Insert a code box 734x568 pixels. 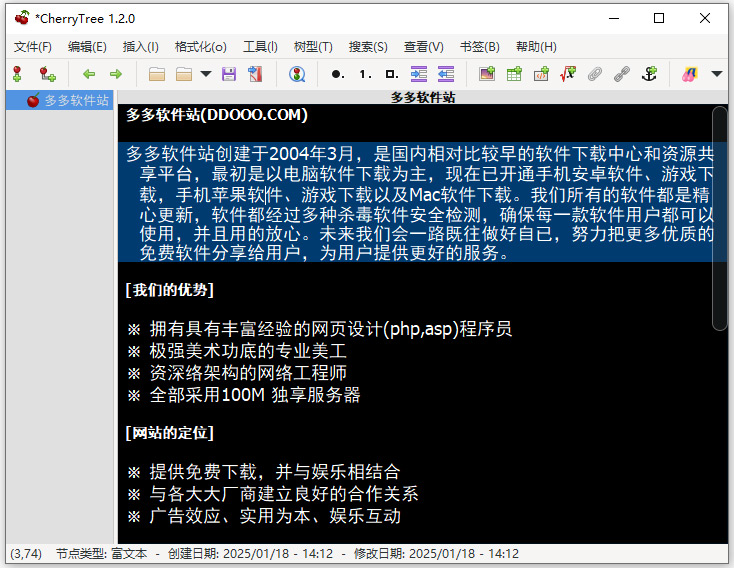click(541, 74)
